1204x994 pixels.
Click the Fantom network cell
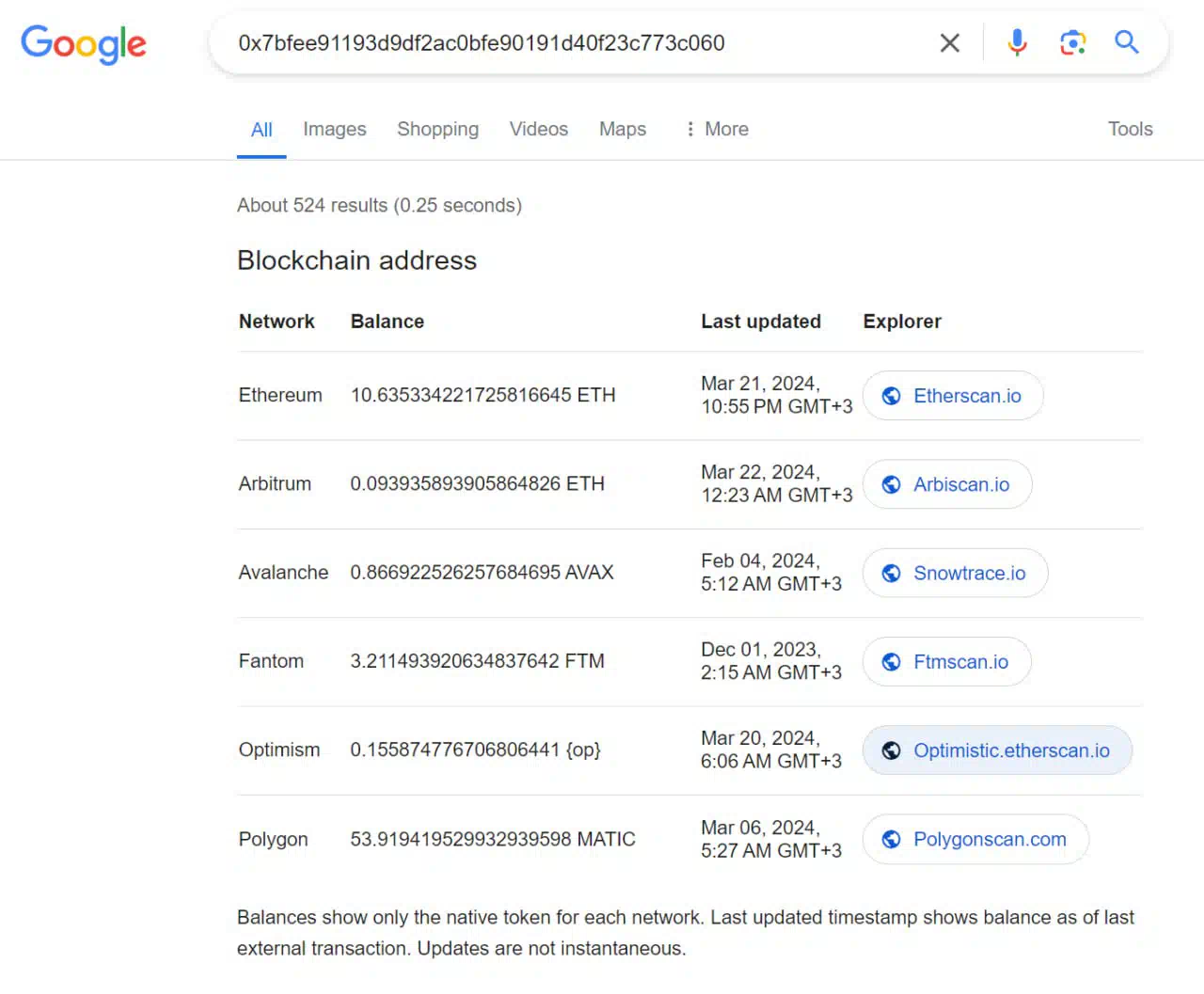click(x=271, y=661)
